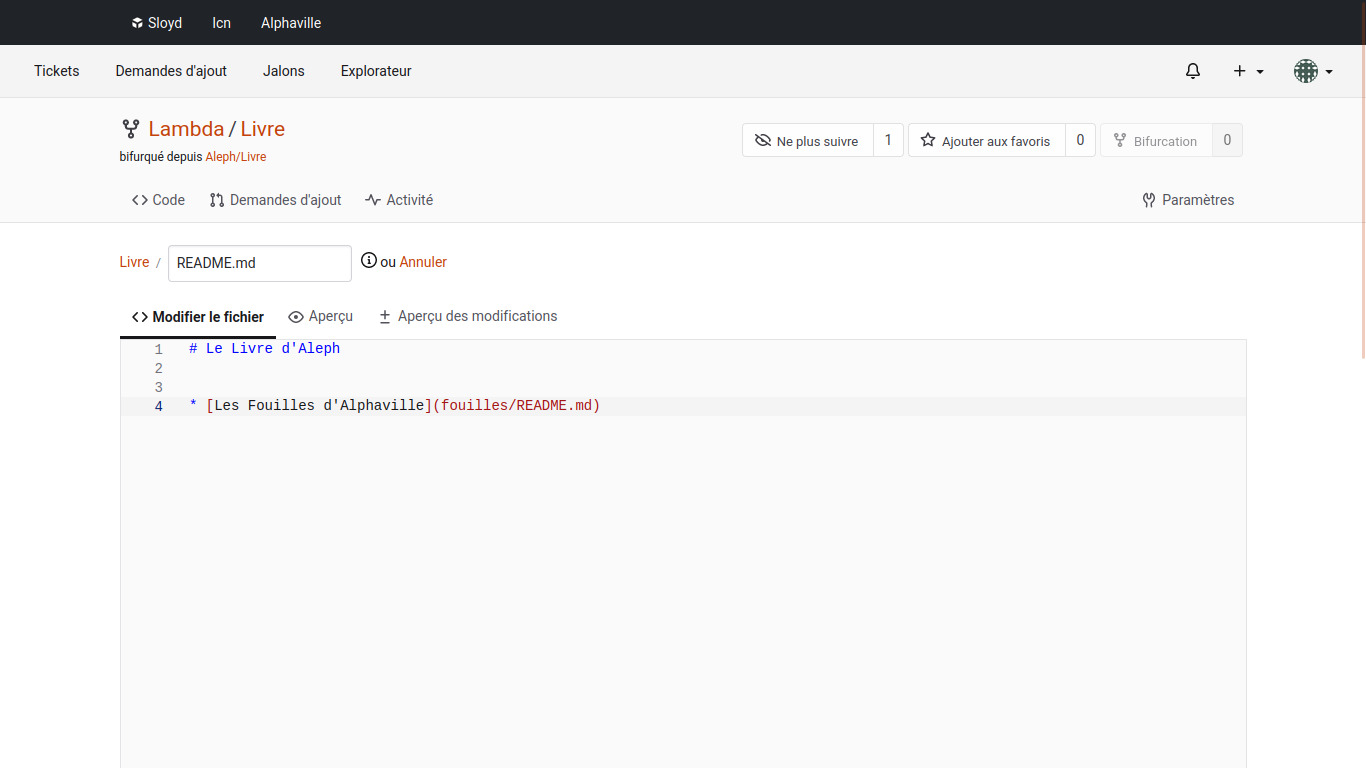Click the fork repository icon beside Lambda
Viewport: 1366px width, 768px height.
[130, 129]
